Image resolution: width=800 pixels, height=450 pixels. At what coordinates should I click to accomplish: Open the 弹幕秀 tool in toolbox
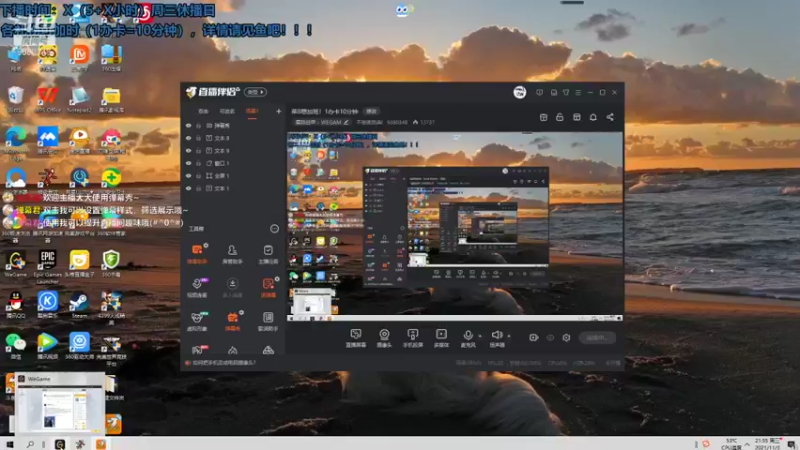point(232,321)
